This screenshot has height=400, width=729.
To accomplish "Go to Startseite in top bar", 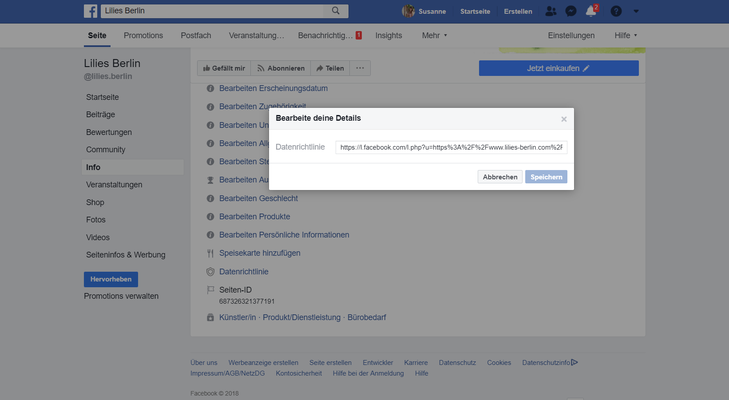I will tap(475, 11).
